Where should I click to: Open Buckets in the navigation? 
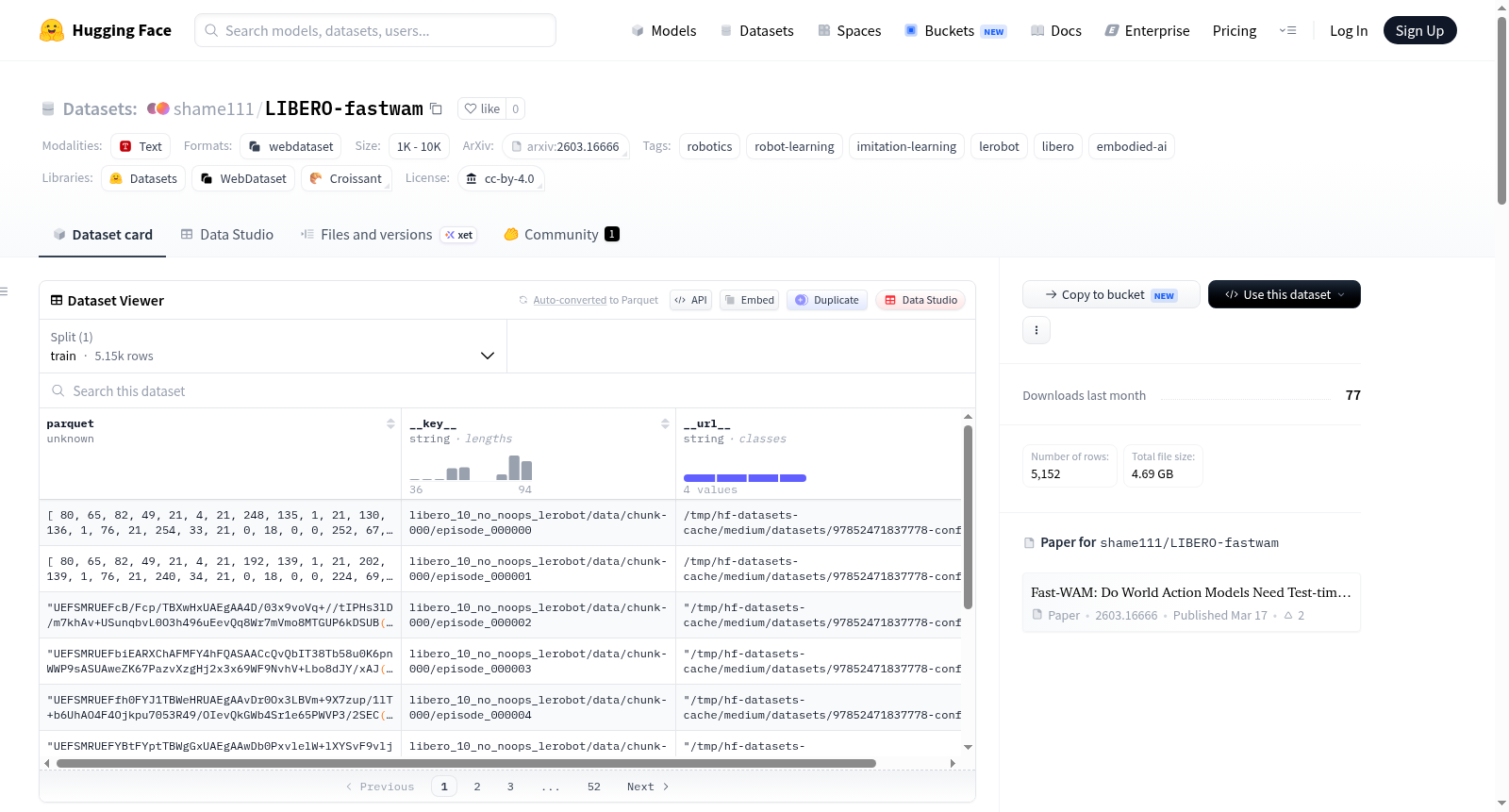(x=955, y=31)
